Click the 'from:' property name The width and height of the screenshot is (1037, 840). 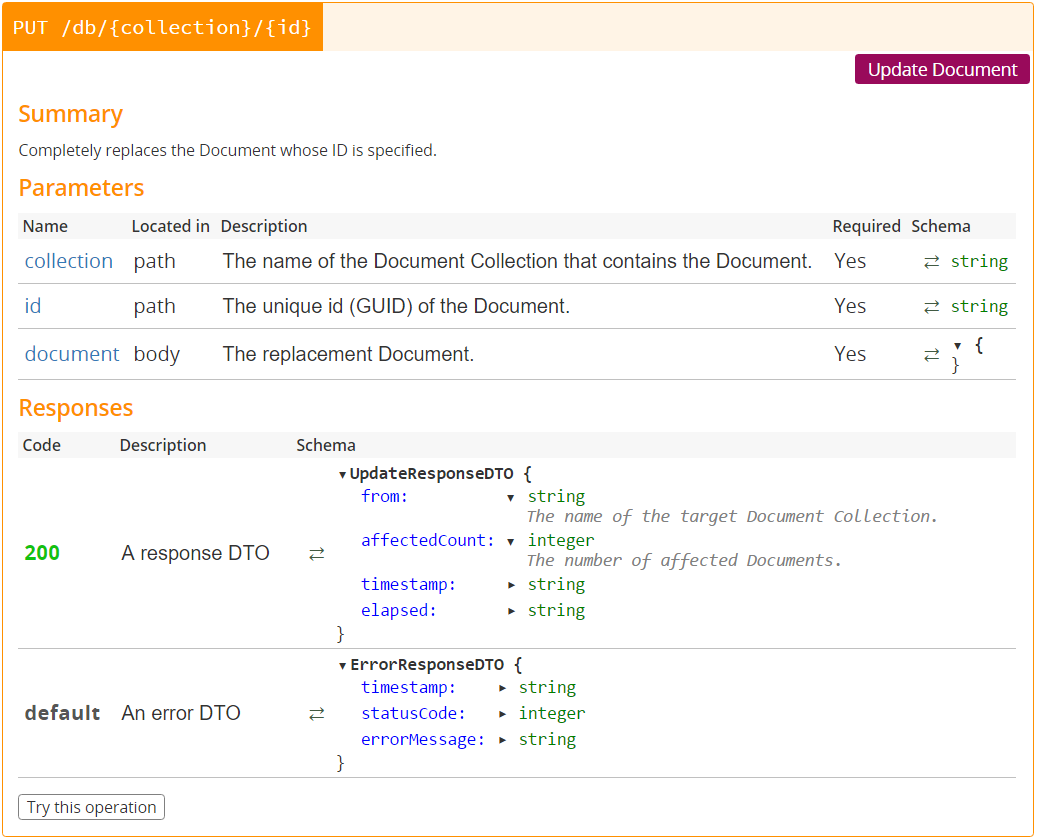coord(384,497)
